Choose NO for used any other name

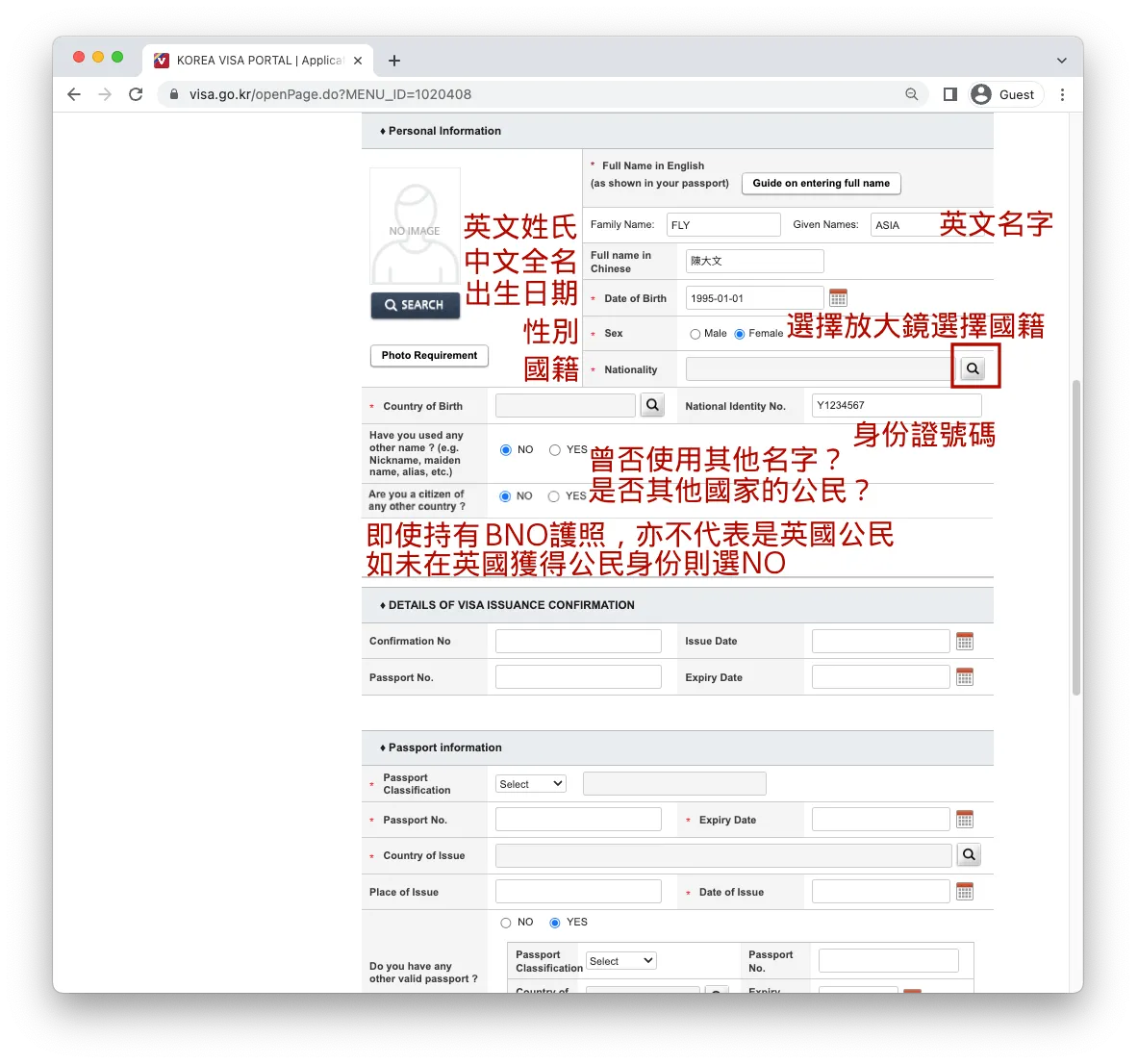point(506,450)
